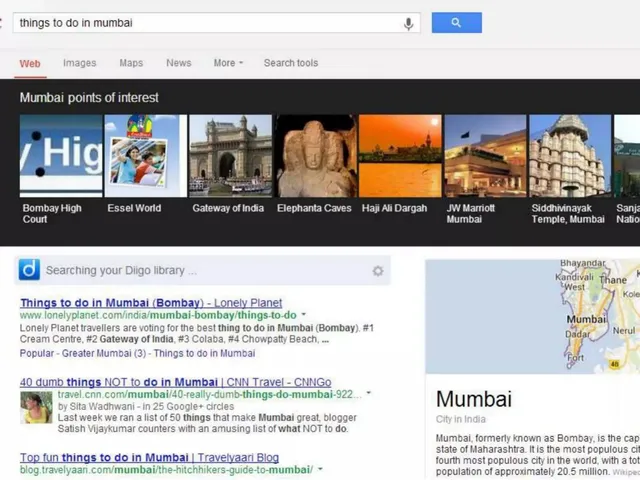Image resolution: width=640 pixels, height=480 pixels.
Task: Open the Lonely Planet Things to do result
Action: coord(151,303)
